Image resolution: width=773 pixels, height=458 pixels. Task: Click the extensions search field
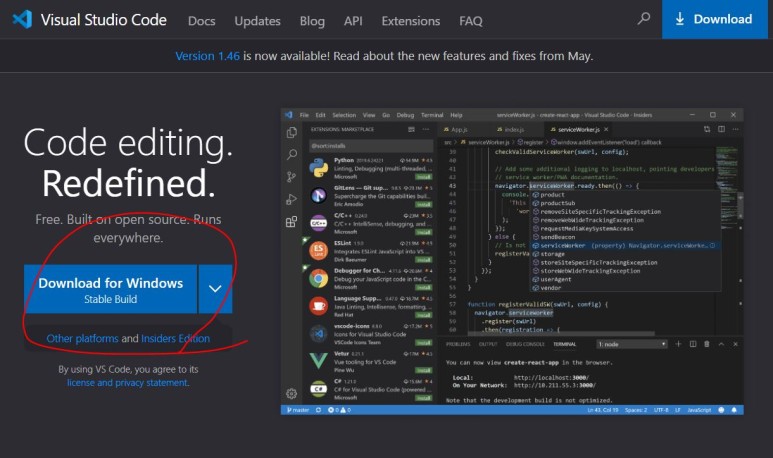[371, 146]
